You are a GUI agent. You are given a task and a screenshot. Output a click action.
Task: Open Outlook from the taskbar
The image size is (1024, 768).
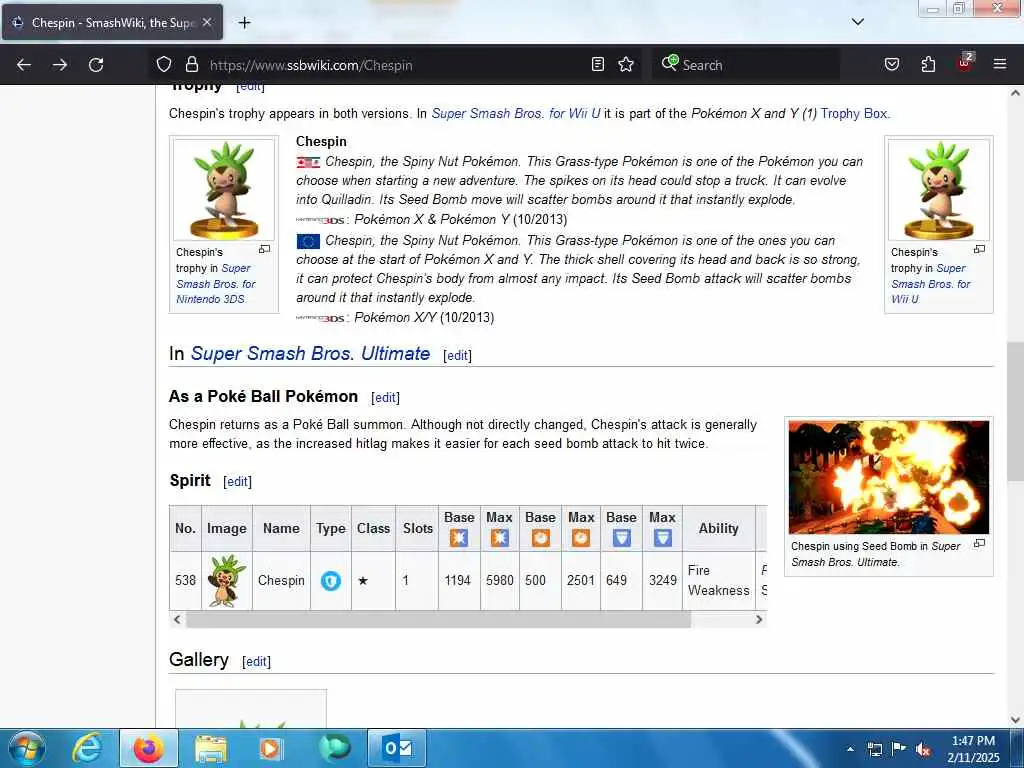coord(397,748)
